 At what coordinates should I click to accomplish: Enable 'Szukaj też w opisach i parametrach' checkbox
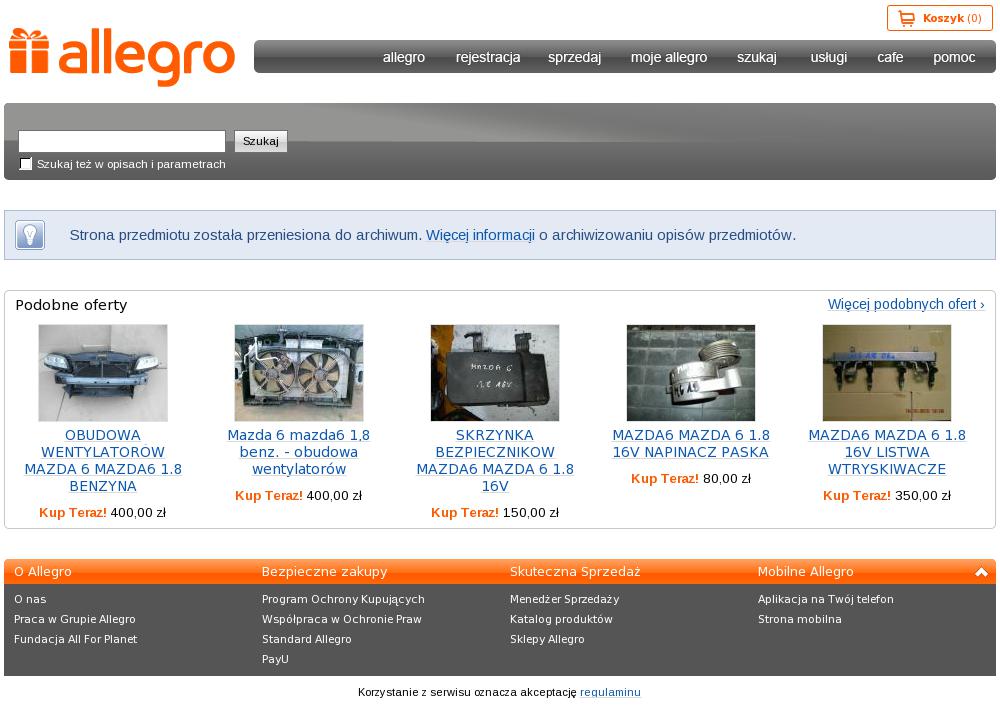(x=26, y=164)
